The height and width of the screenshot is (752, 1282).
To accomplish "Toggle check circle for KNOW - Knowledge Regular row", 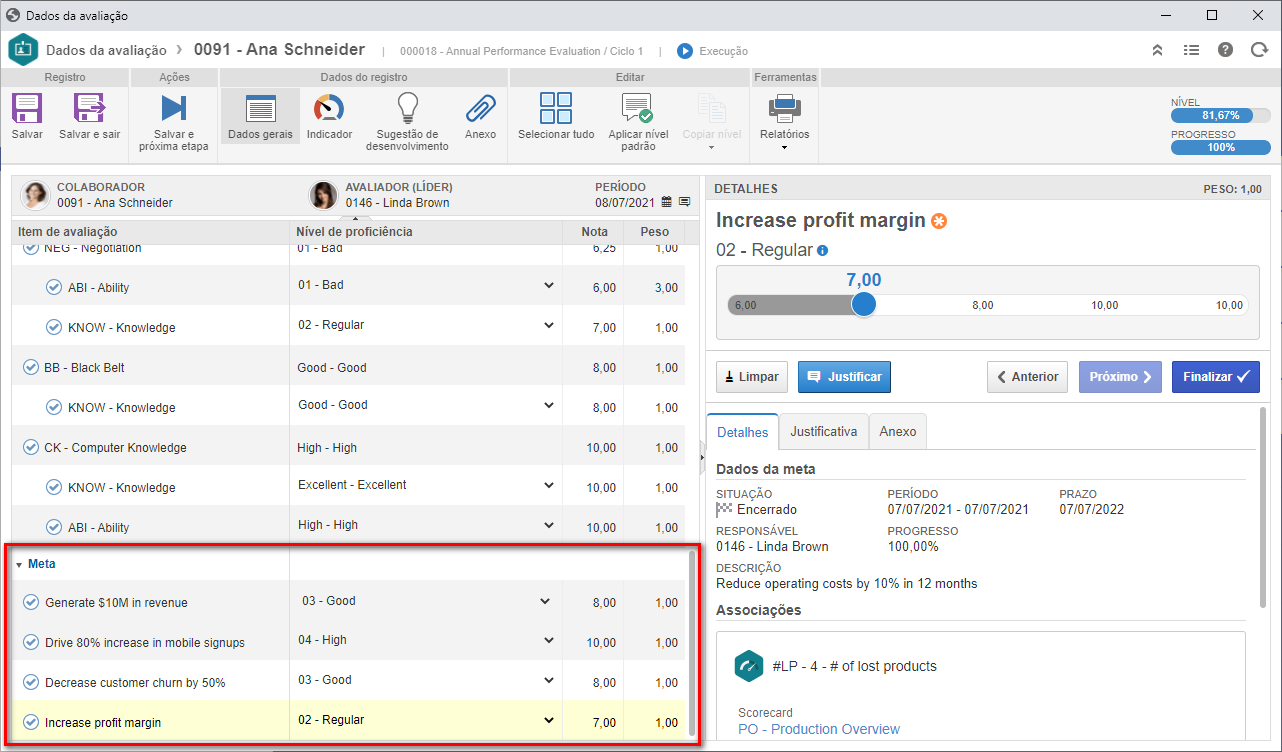I will pyautogui.click(x=54, y=327).
